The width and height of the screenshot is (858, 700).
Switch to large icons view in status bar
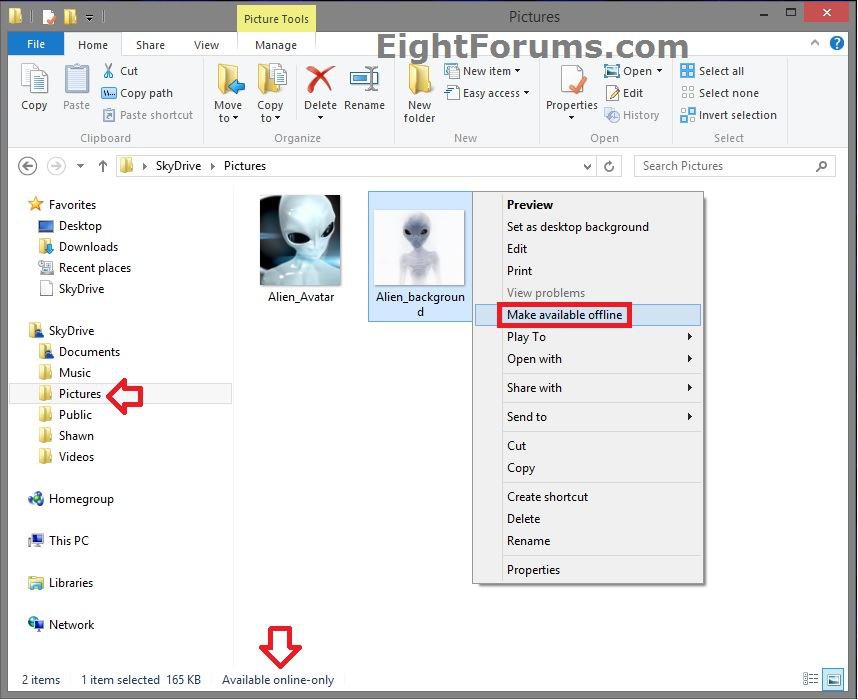click(832, 680)
